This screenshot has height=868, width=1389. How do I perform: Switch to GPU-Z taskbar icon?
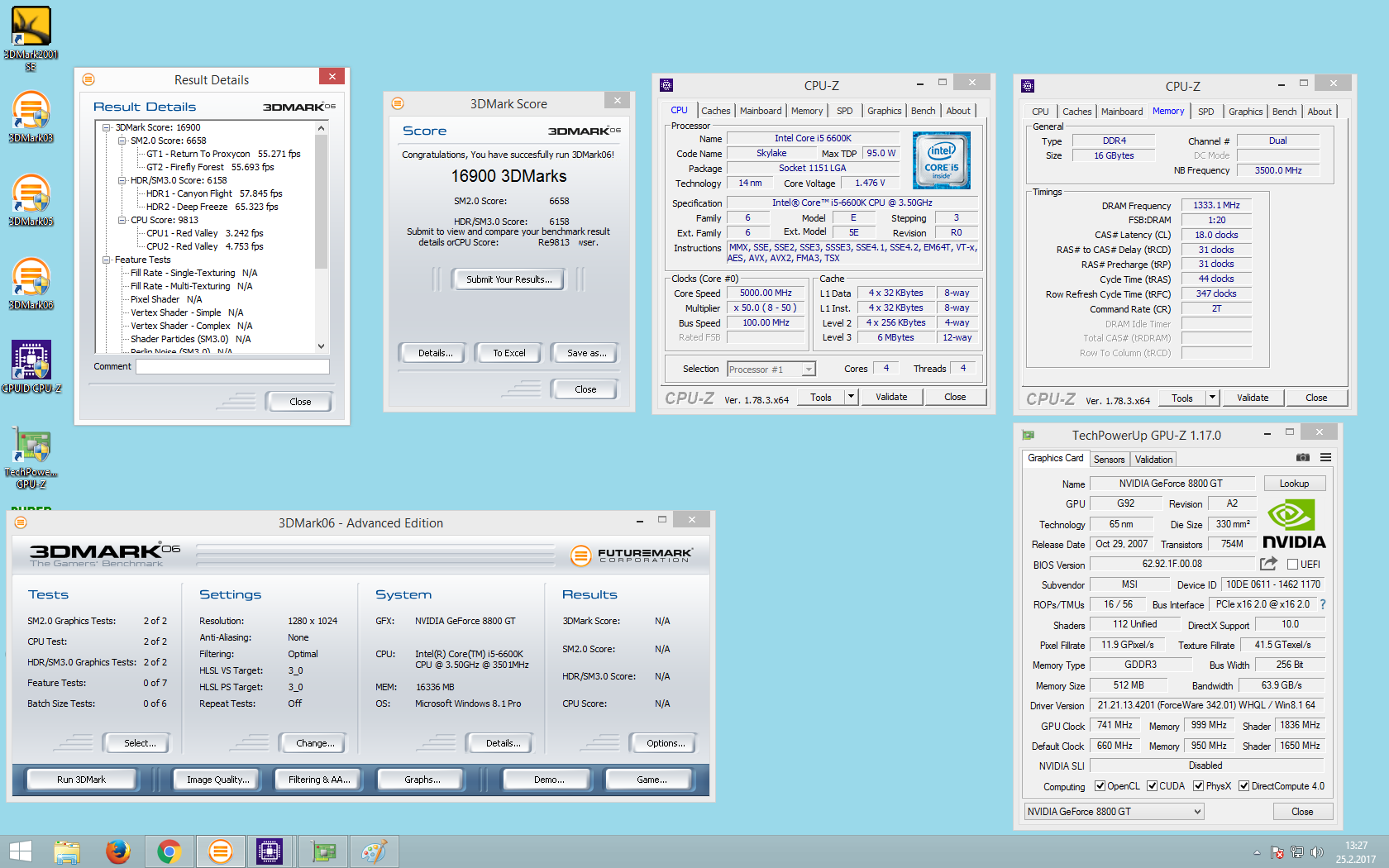tap(323, 851)
